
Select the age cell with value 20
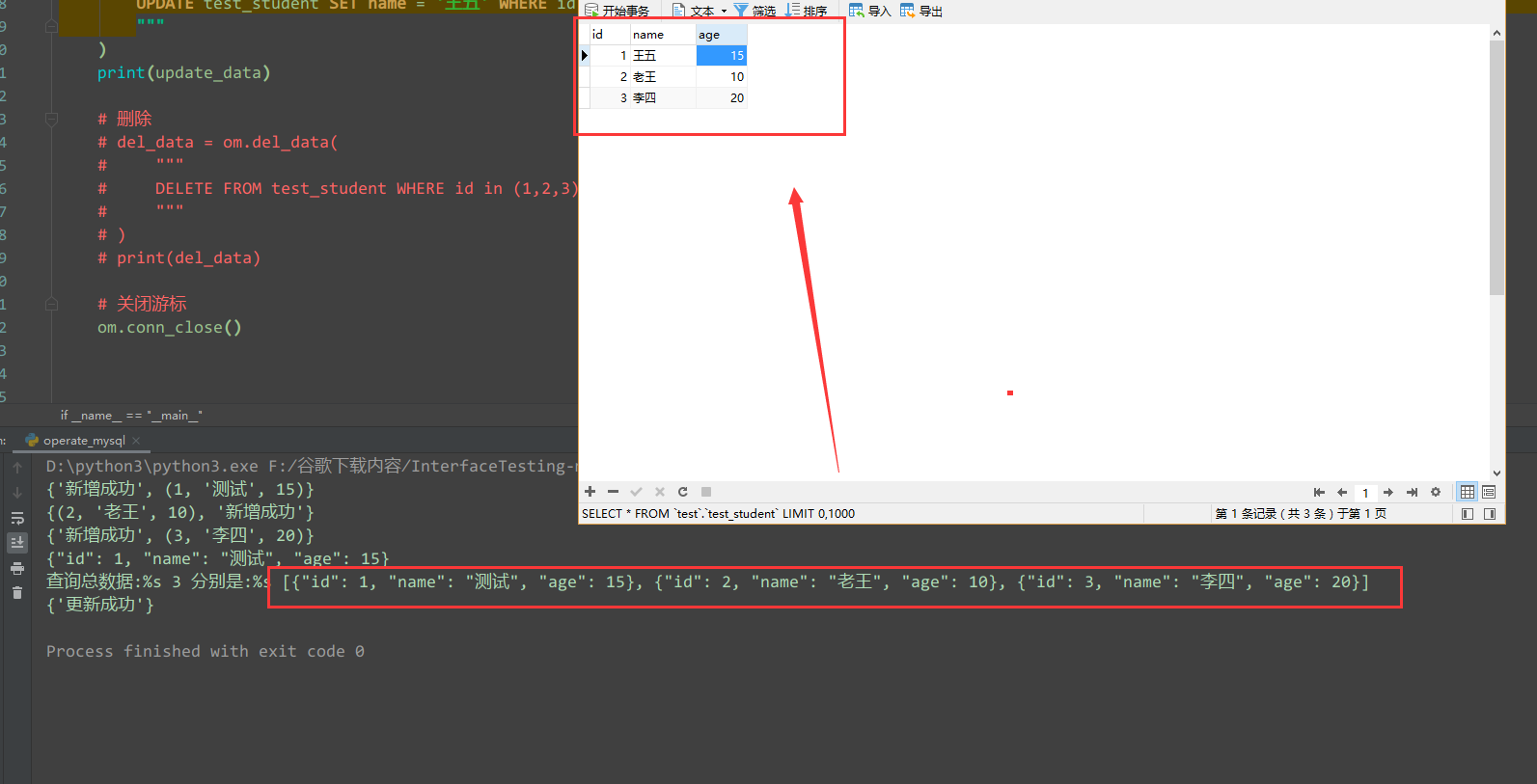point(722,98)
